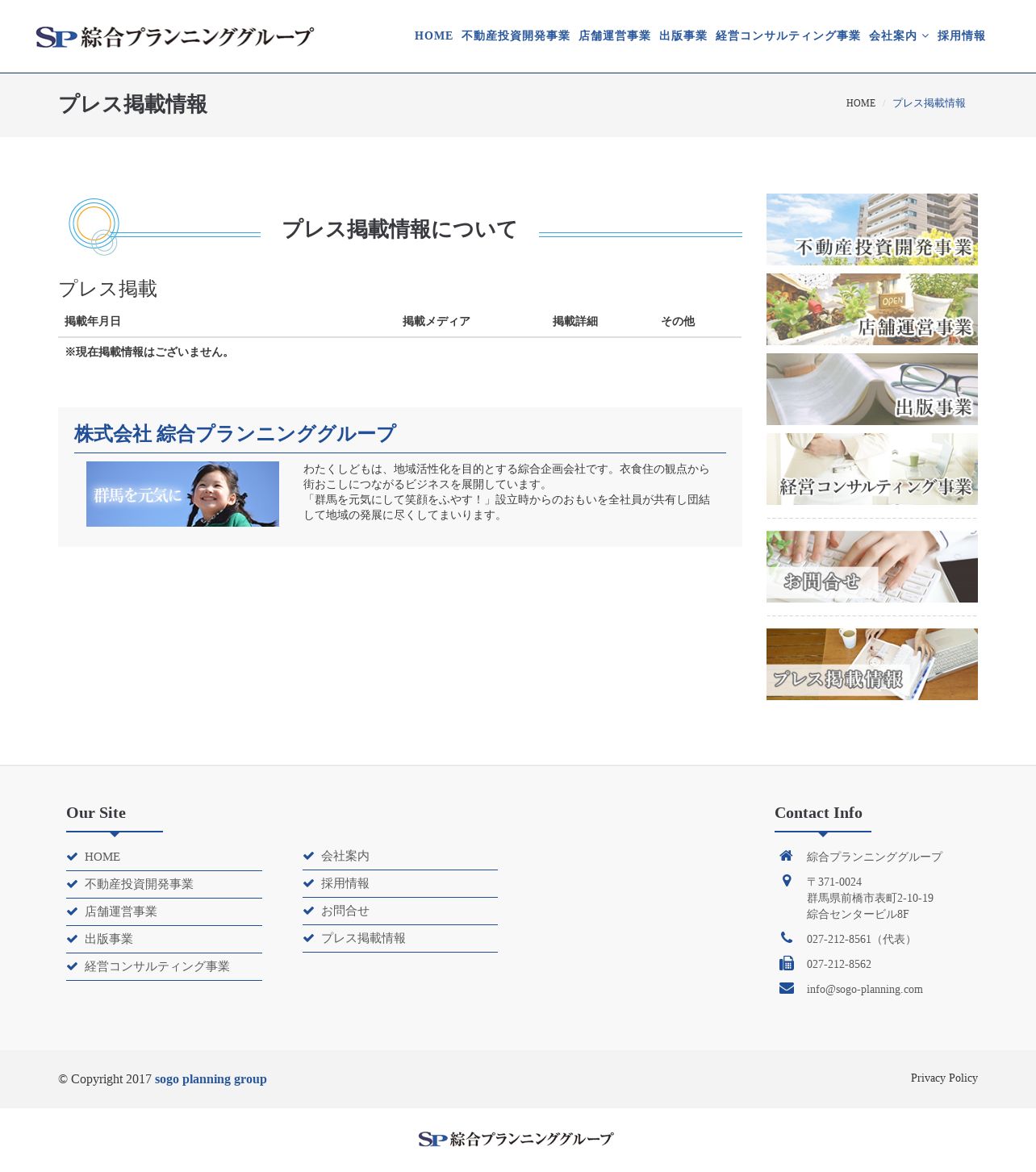Click the Our Site footer heading
1036x1172 pixels.
coord(96,813)
